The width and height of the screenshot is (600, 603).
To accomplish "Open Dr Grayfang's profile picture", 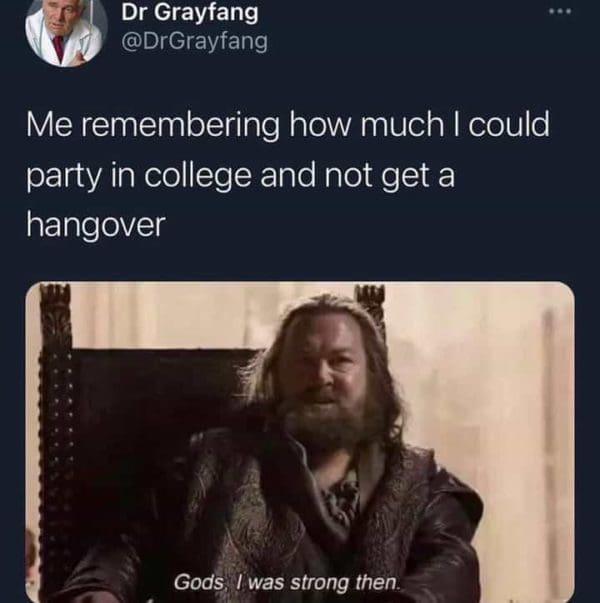I will [66, 31].
